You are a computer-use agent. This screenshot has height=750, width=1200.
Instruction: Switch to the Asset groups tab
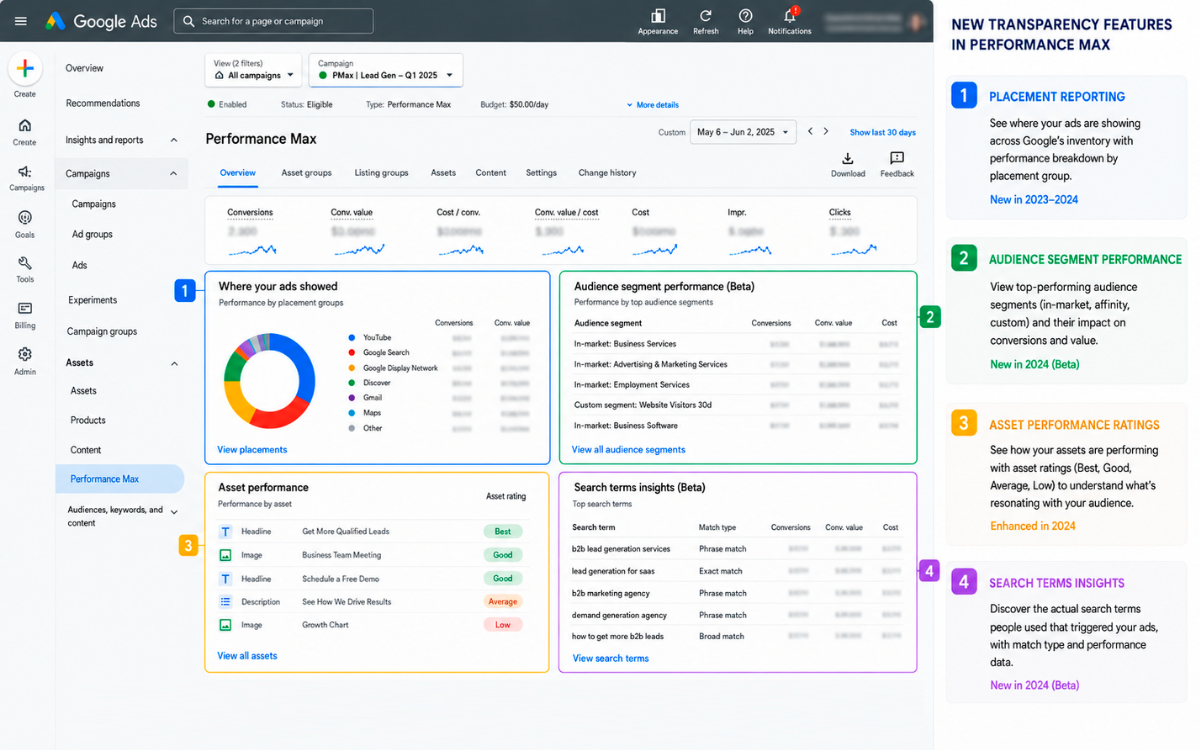pos(306,173)
